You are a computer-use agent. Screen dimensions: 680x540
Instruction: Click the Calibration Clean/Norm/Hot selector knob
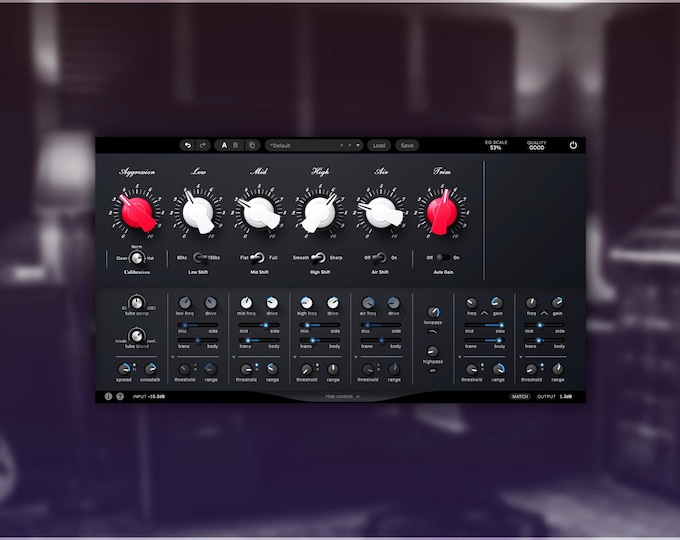[x=137, y=258]
